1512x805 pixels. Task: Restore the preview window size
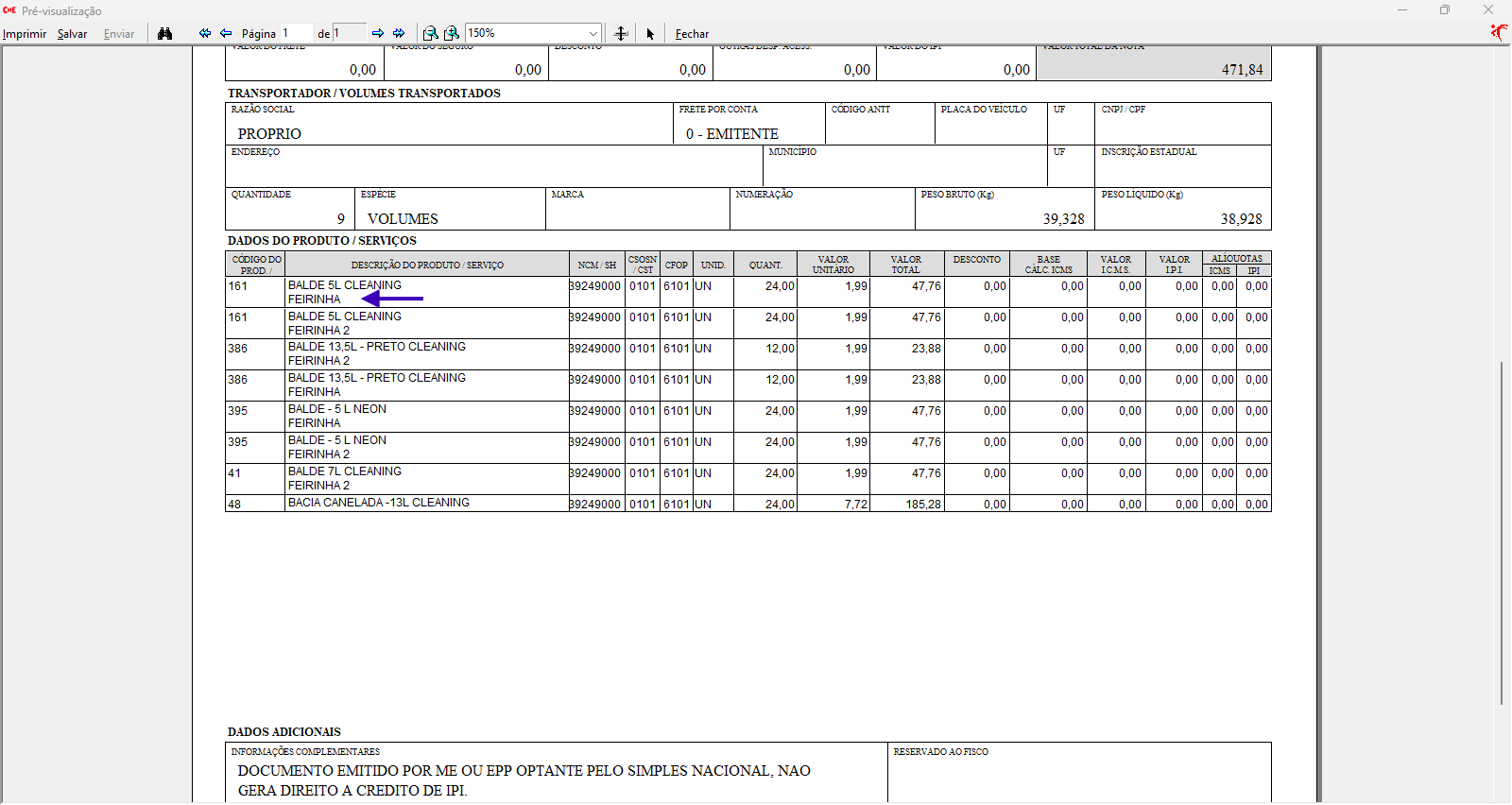tap(1445, 10)
